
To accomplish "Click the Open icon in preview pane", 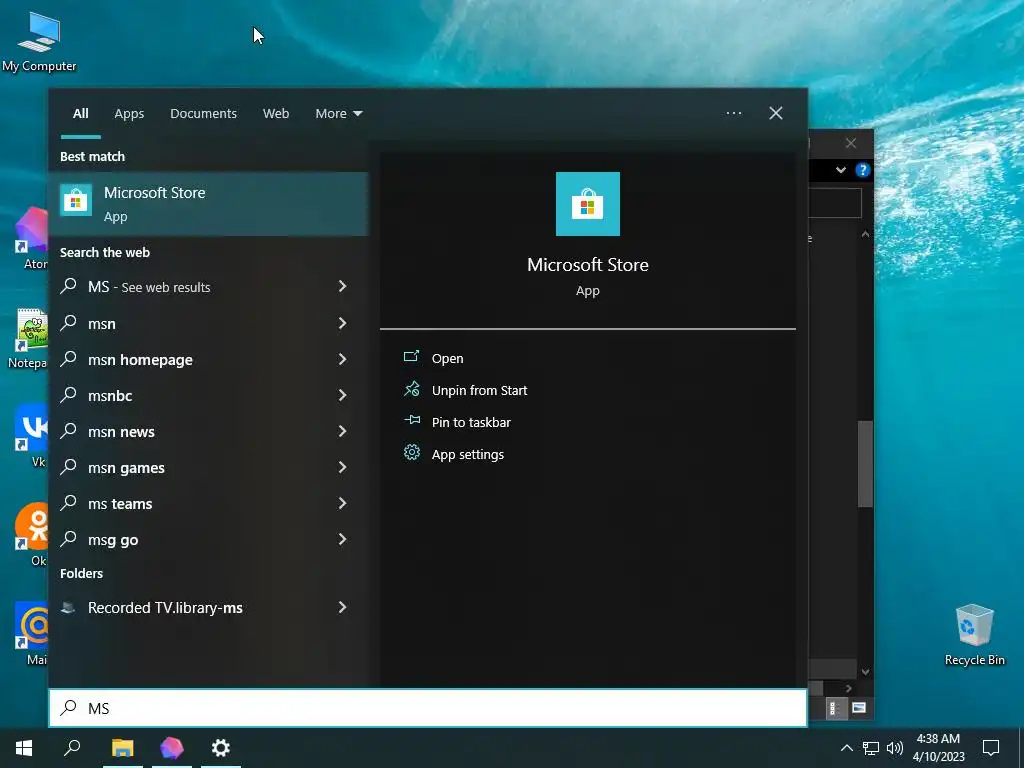I will click(x=411, y=357).
